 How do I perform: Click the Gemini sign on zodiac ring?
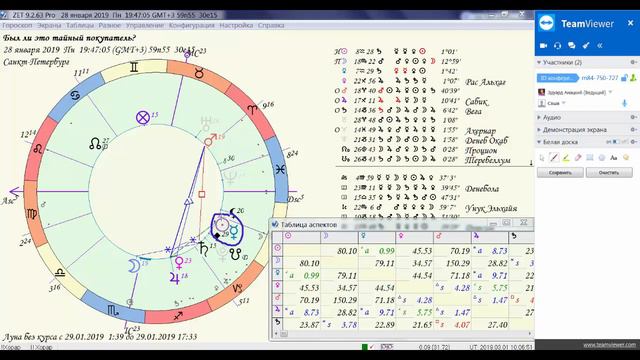coord(134,67)
